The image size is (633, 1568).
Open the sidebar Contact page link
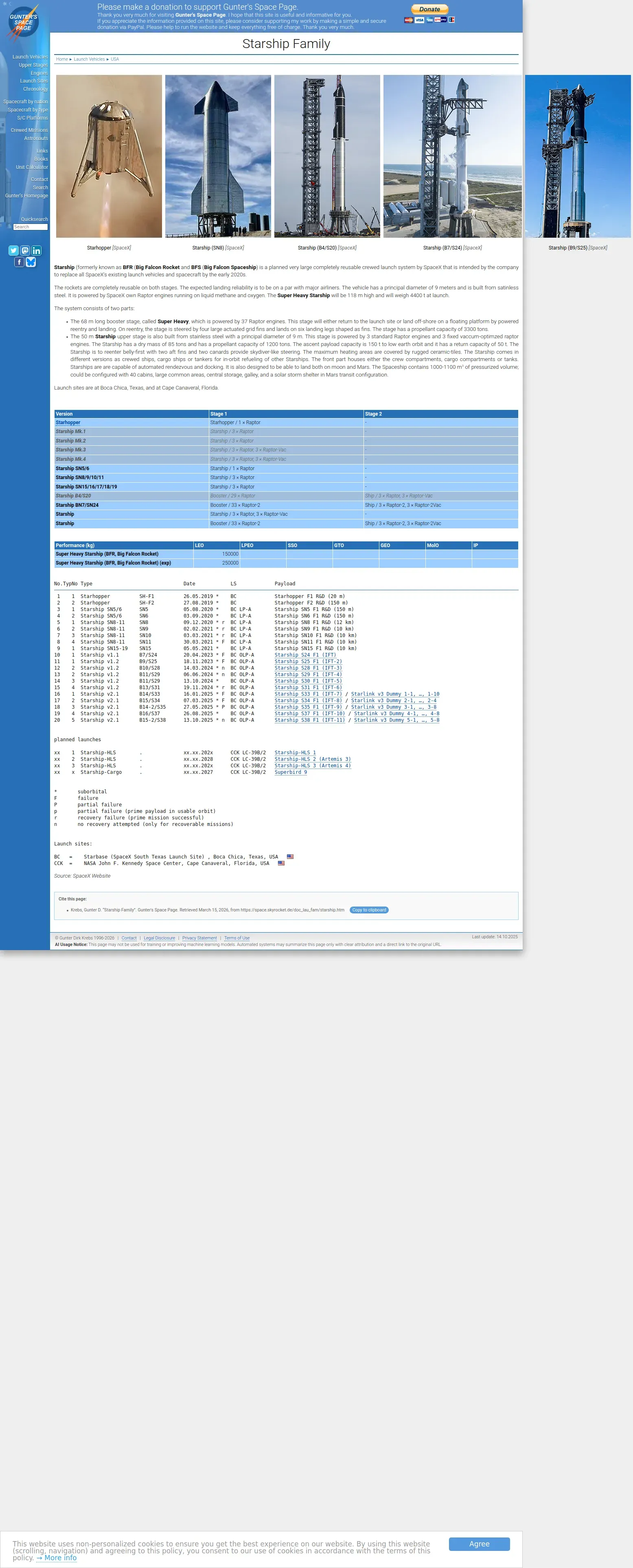[x=39, y=180]
